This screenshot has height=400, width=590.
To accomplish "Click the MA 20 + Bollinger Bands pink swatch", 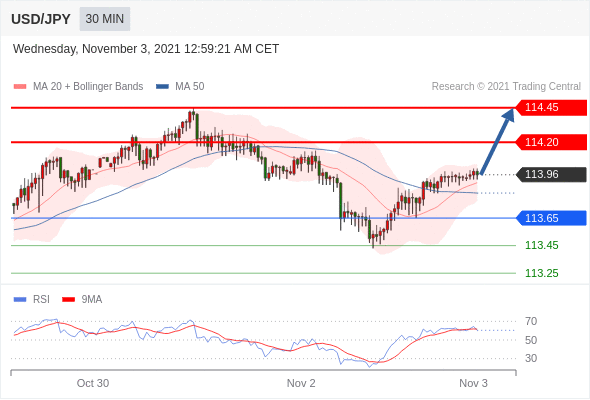I will pyautogui.click(x=20, y=87).
